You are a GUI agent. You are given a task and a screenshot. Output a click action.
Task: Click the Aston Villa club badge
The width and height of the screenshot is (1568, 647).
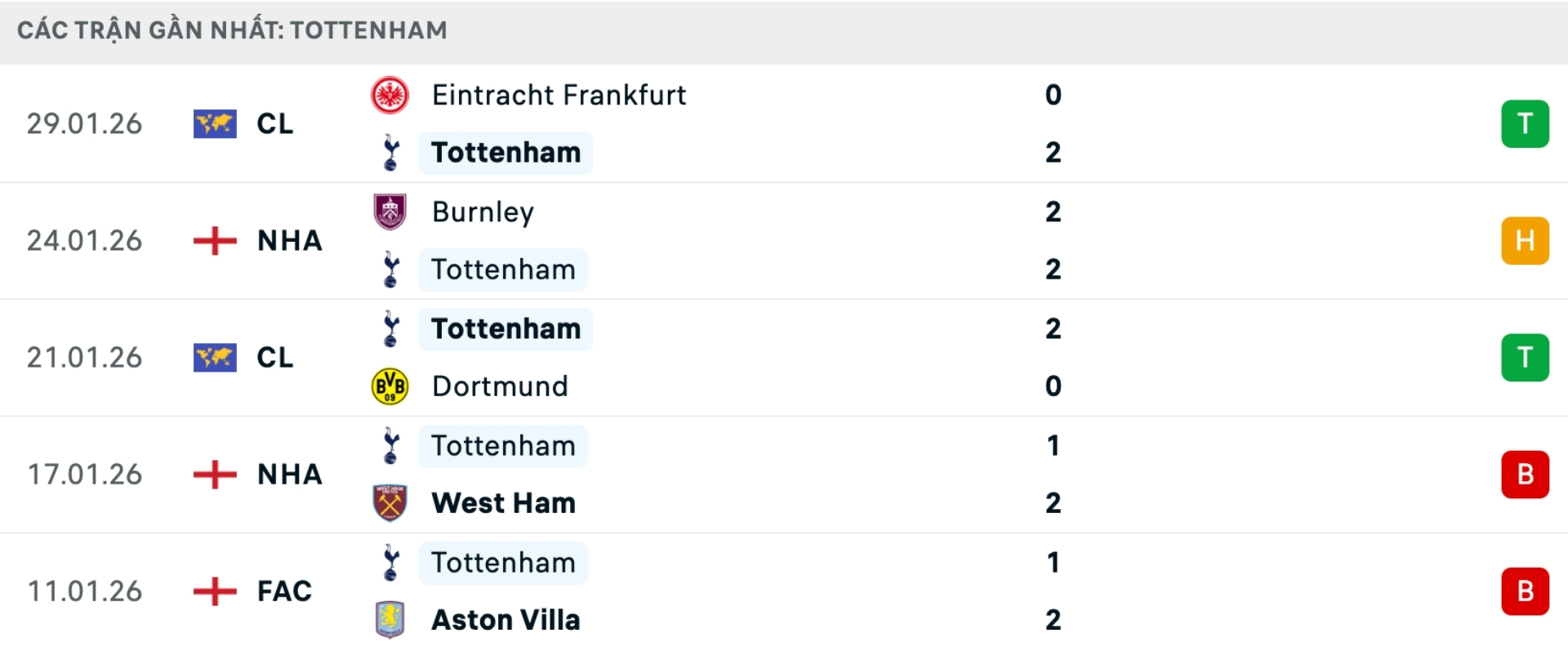point(390,620)
